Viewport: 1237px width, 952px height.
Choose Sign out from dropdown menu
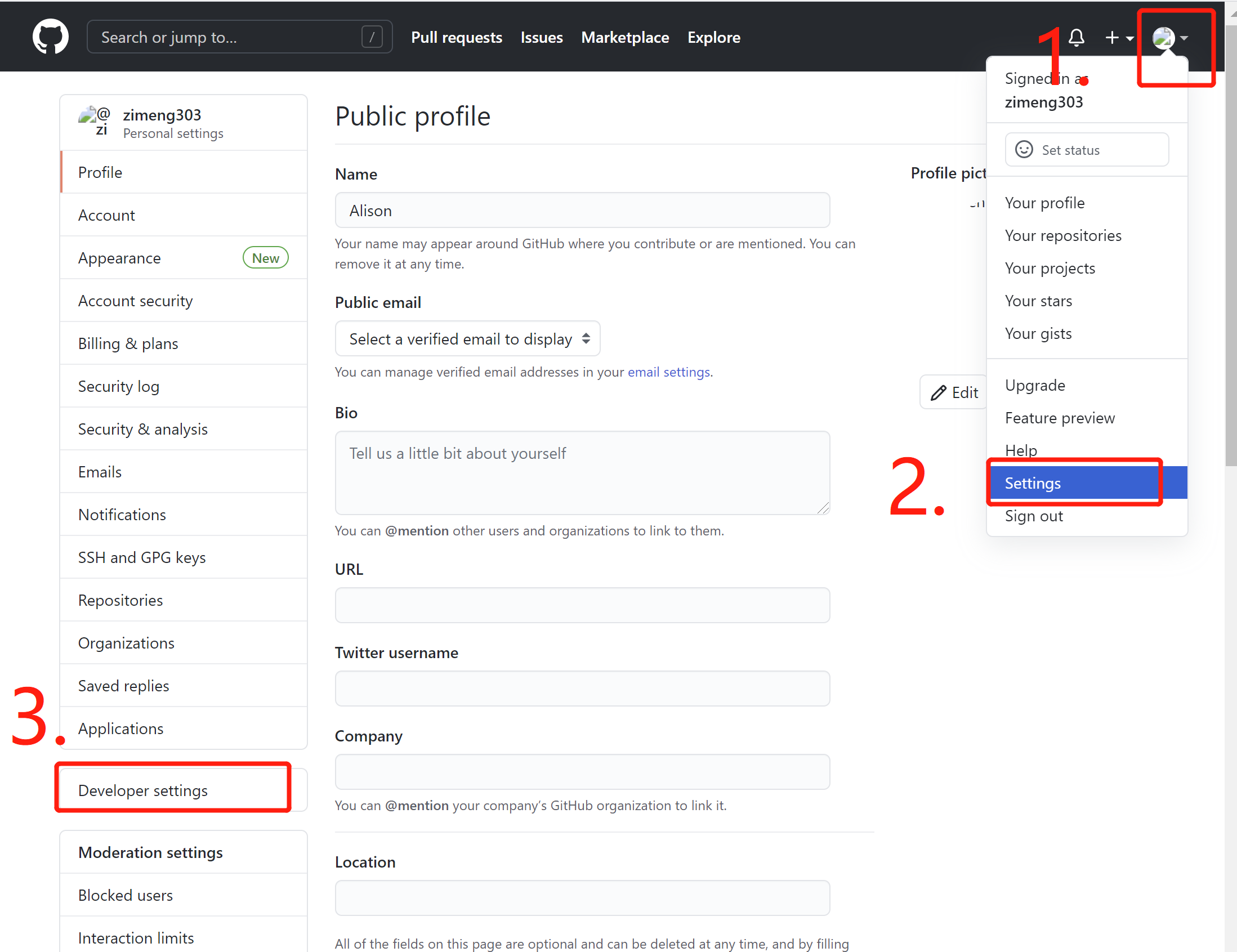(1034, 516)
